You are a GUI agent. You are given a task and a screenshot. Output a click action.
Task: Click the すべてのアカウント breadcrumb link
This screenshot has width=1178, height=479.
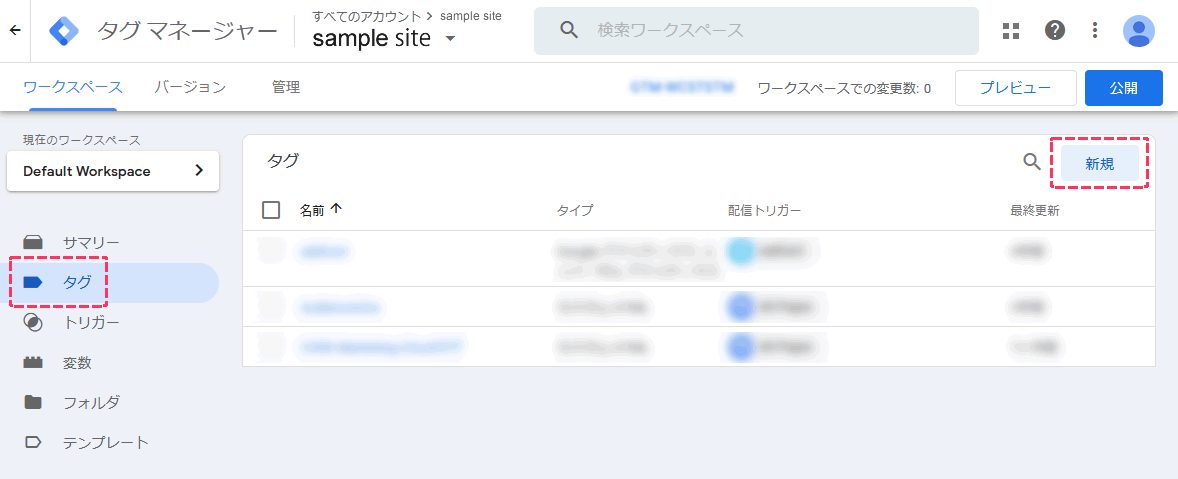point(367,16)
